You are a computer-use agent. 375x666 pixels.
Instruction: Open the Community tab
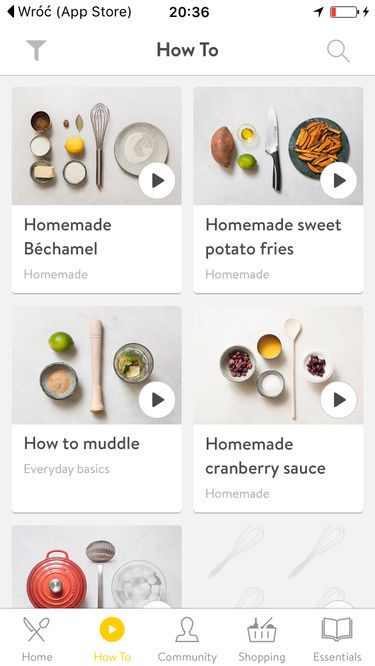(x=187, y=639)
